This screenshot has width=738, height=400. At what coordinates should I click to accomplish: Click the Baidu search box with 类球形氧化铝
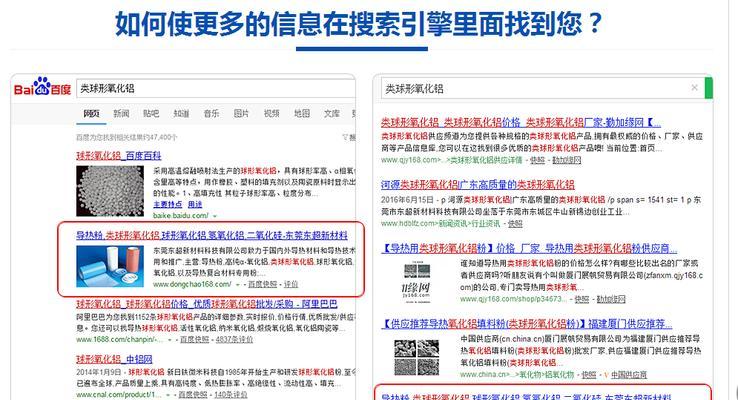pos(216,88)
